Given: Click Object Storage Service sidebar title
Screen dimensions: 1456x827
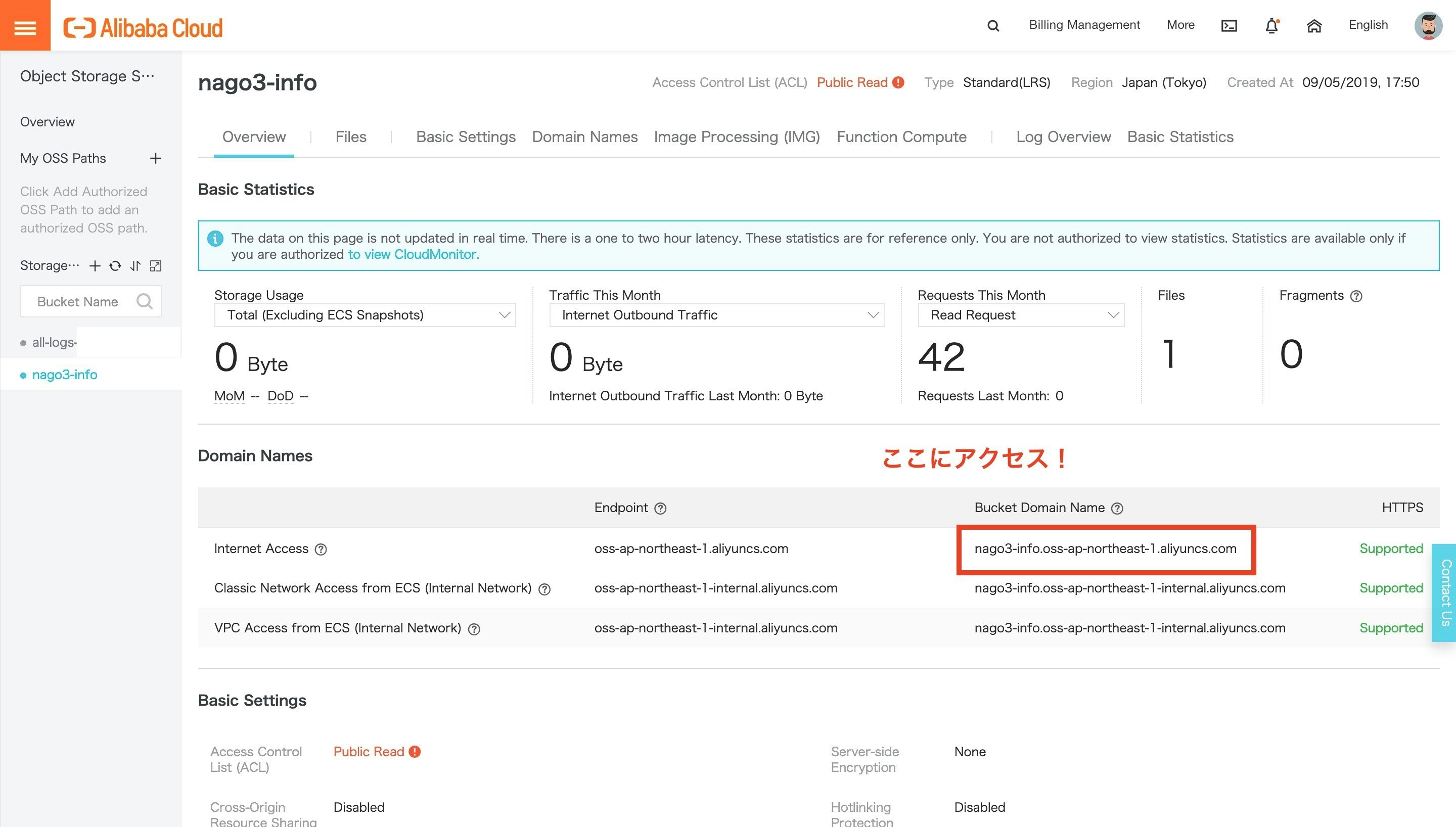Looking at the screenshot, I should [87, 76].
